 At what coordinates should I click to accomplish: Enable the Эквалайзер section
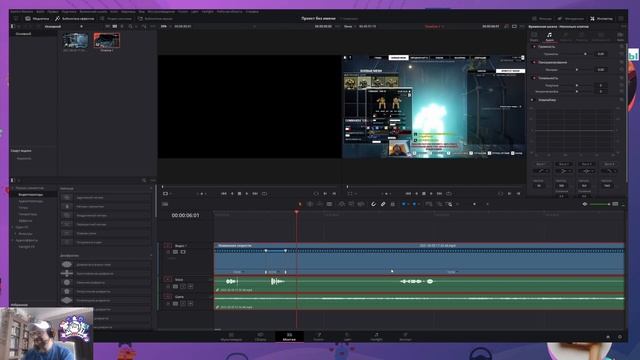532,100
